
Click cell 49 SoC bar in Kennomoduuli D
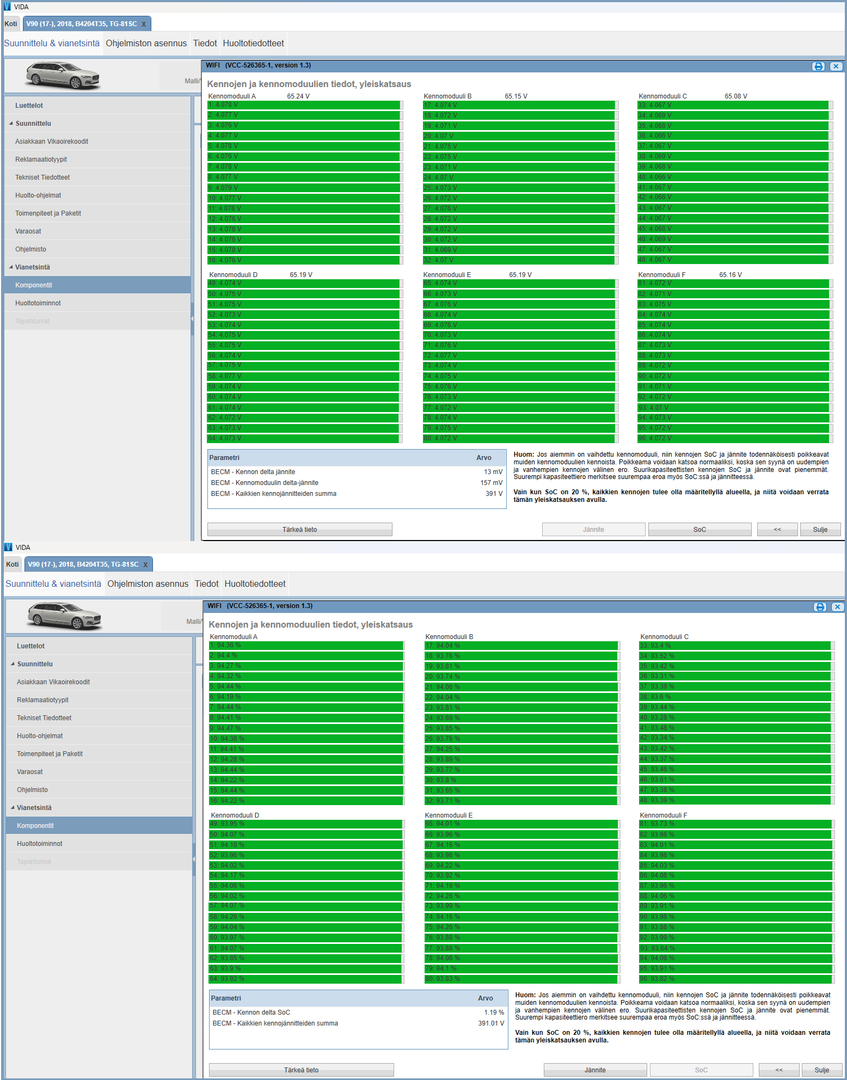tap(306, 824)
